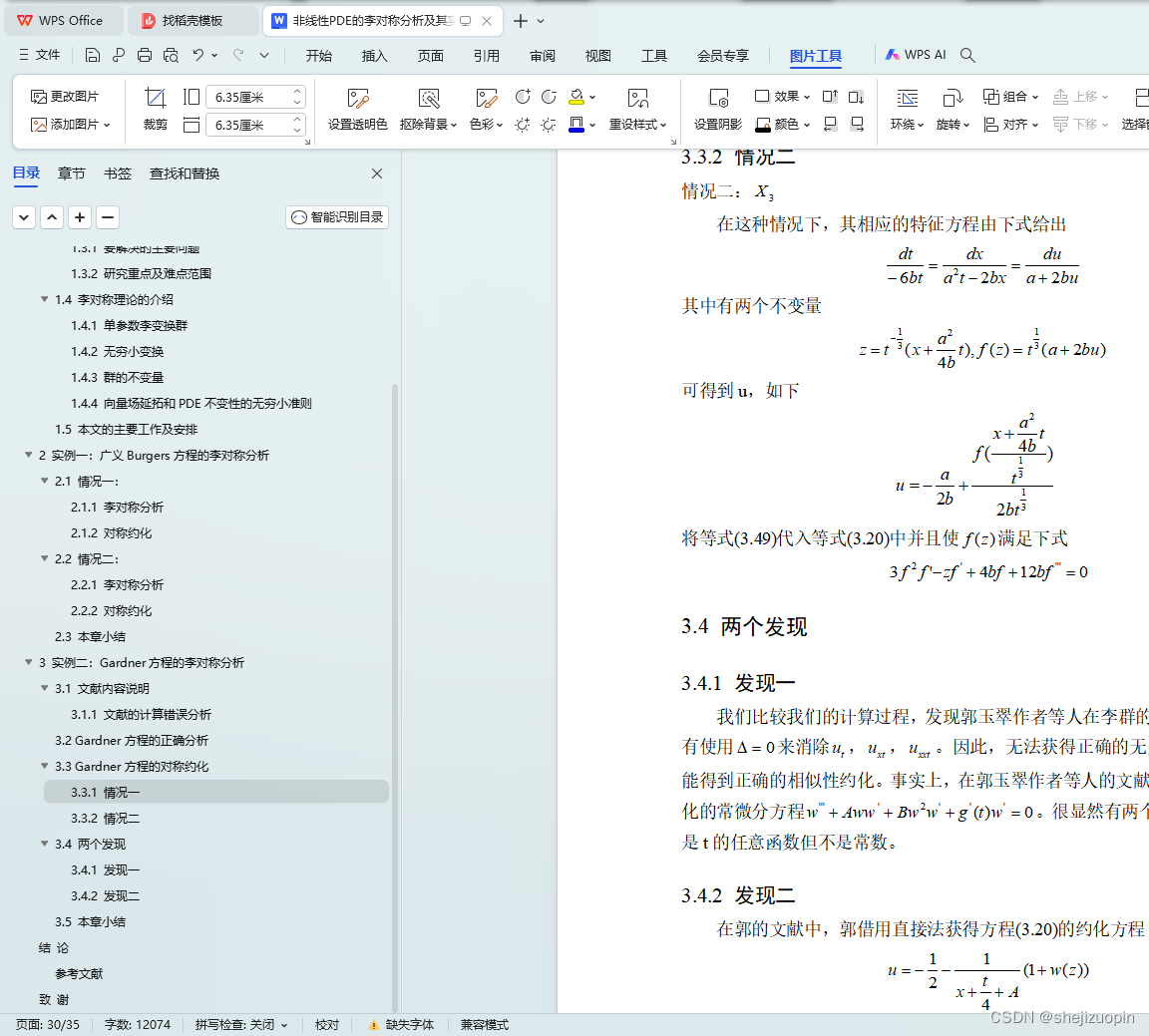Image resolution: width=1149 pixels, height=1036 pixels.
Task: Click the Reset Style (重设样式) icon
Action: pyautogui.click(x=638, y=98)
